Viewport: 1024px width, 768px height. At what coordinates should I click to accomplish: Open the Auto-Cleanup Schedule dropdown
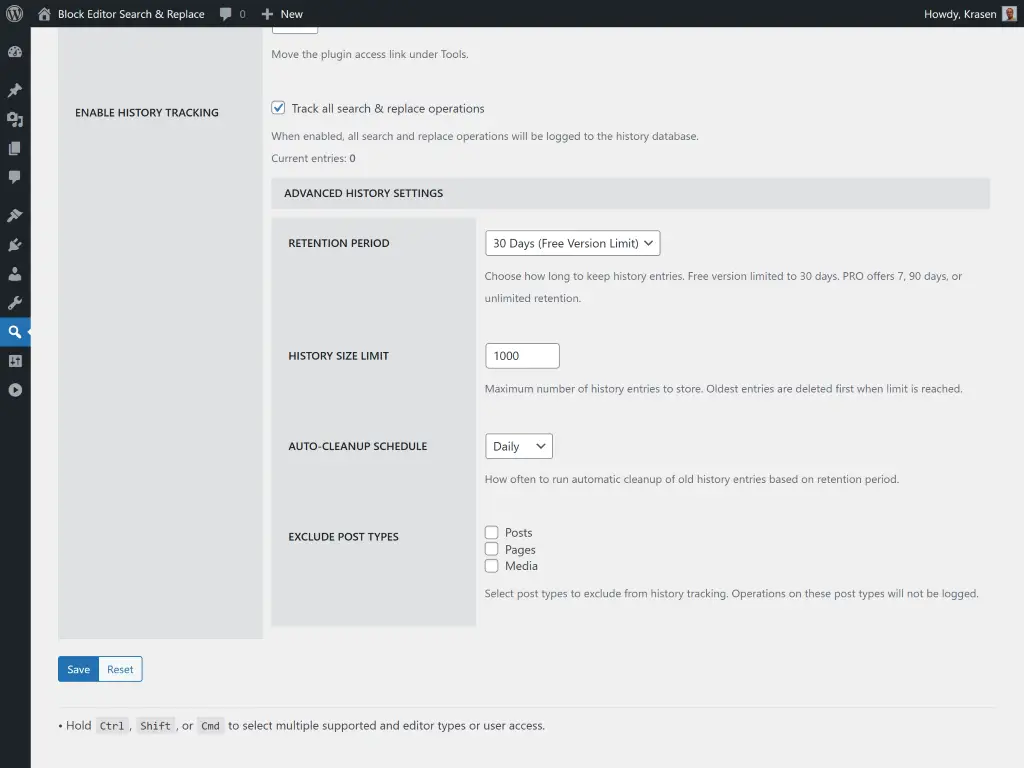point(518,446)
